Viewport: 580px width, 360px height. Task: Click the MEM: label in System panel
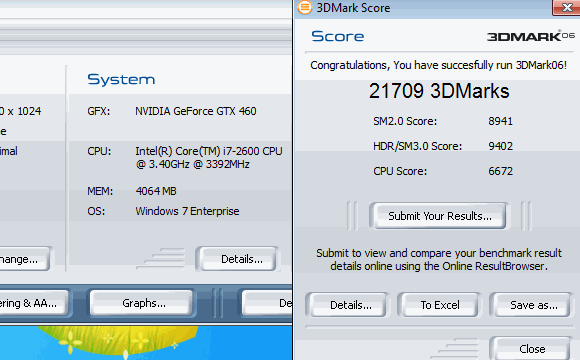tap(100, 191)
